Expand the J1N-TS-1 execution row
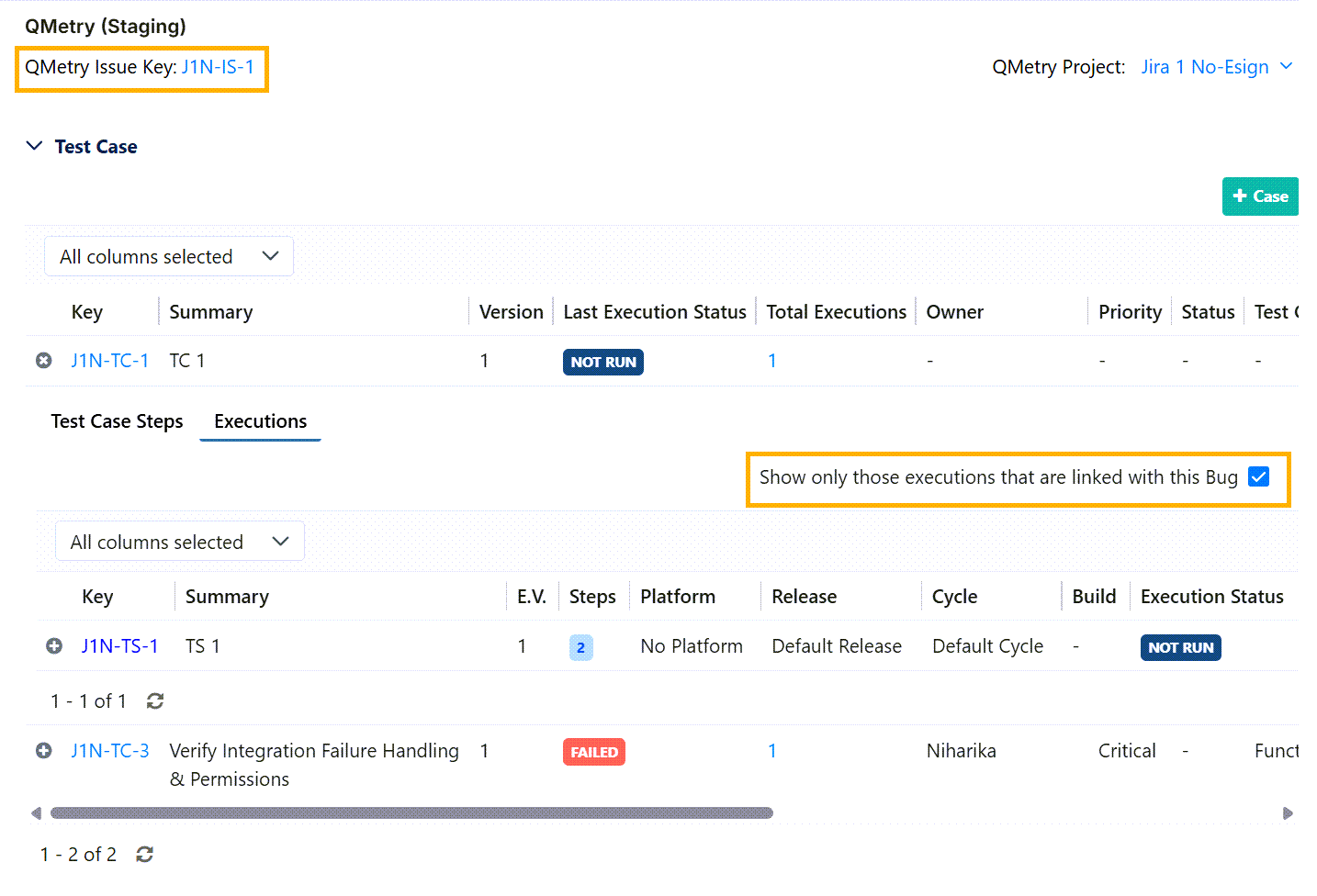The image size is (1317, 896). pyautogui.click(x=54, y=646)
